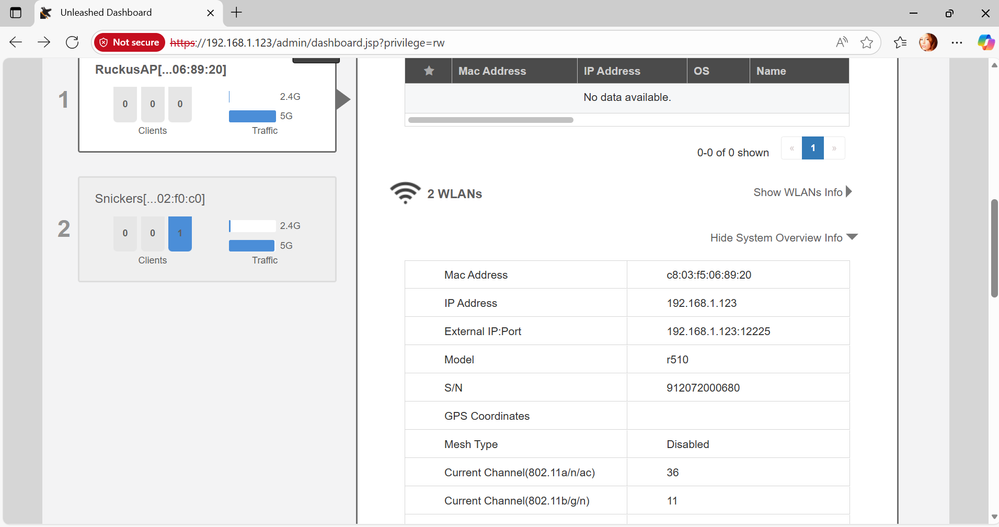The width and height of the screenshot is (999, 527).
Task: Add this page to favorites star
Action: [x=866, y=43]
